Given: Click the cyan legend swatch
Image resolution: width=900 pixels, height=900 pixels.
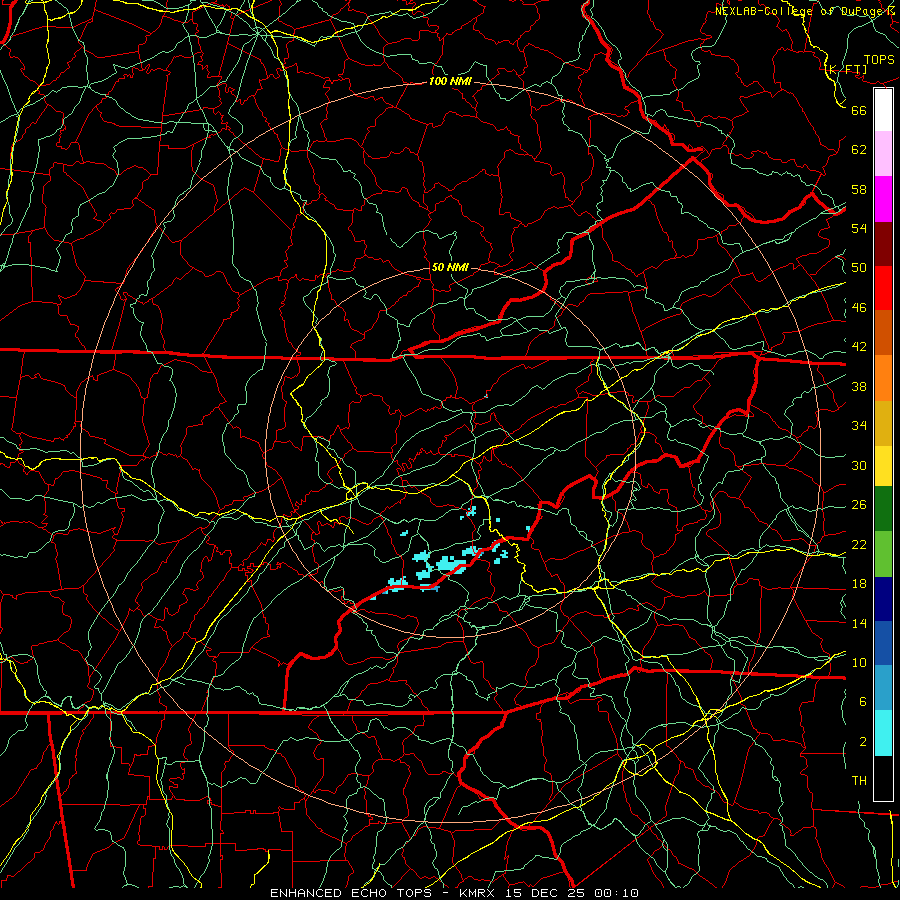Looking at the screenshot, I should (x=883, y=733).
